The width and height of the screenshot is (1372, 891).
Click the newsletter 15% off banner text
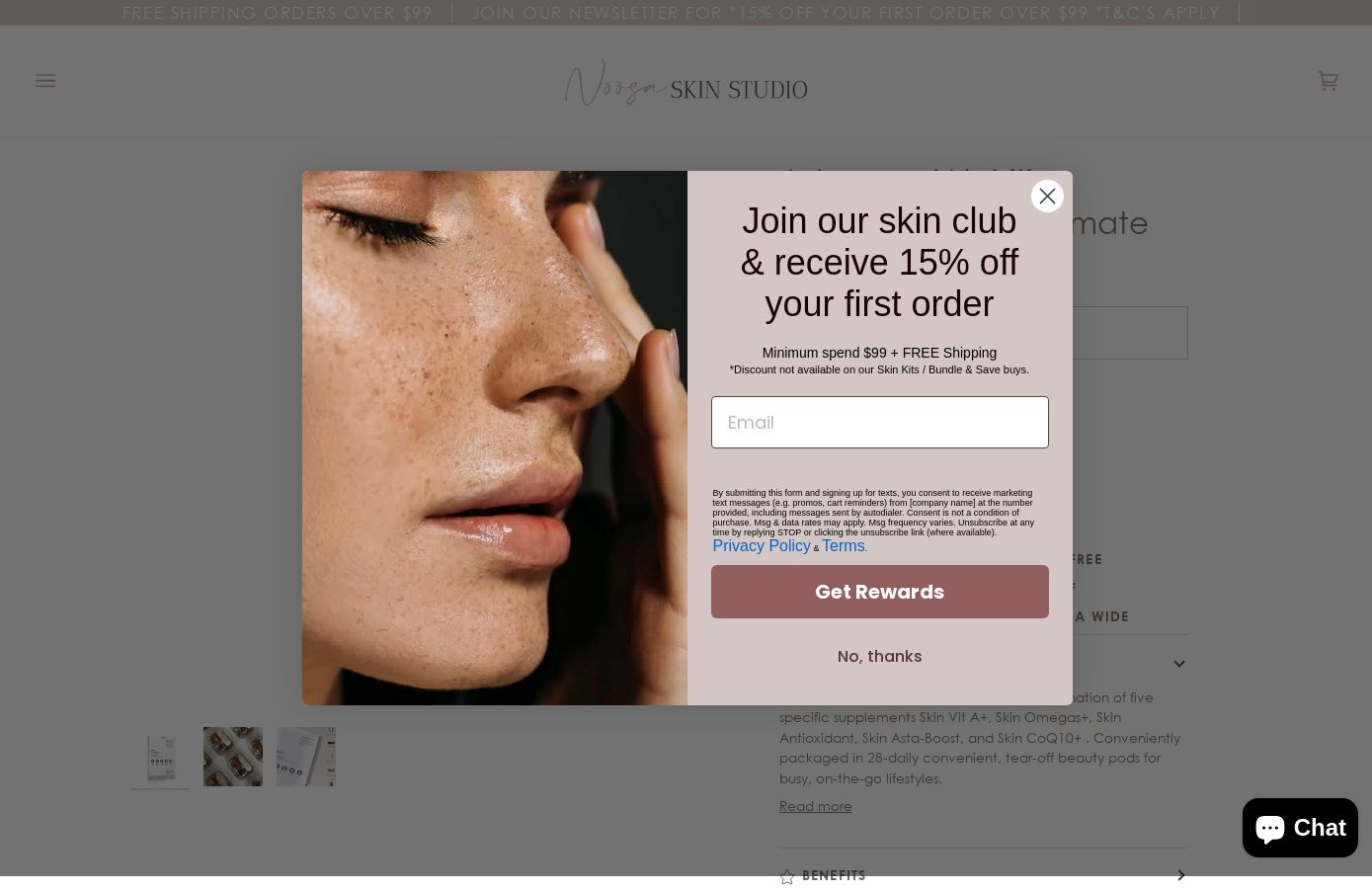click(x=846, y=13)
